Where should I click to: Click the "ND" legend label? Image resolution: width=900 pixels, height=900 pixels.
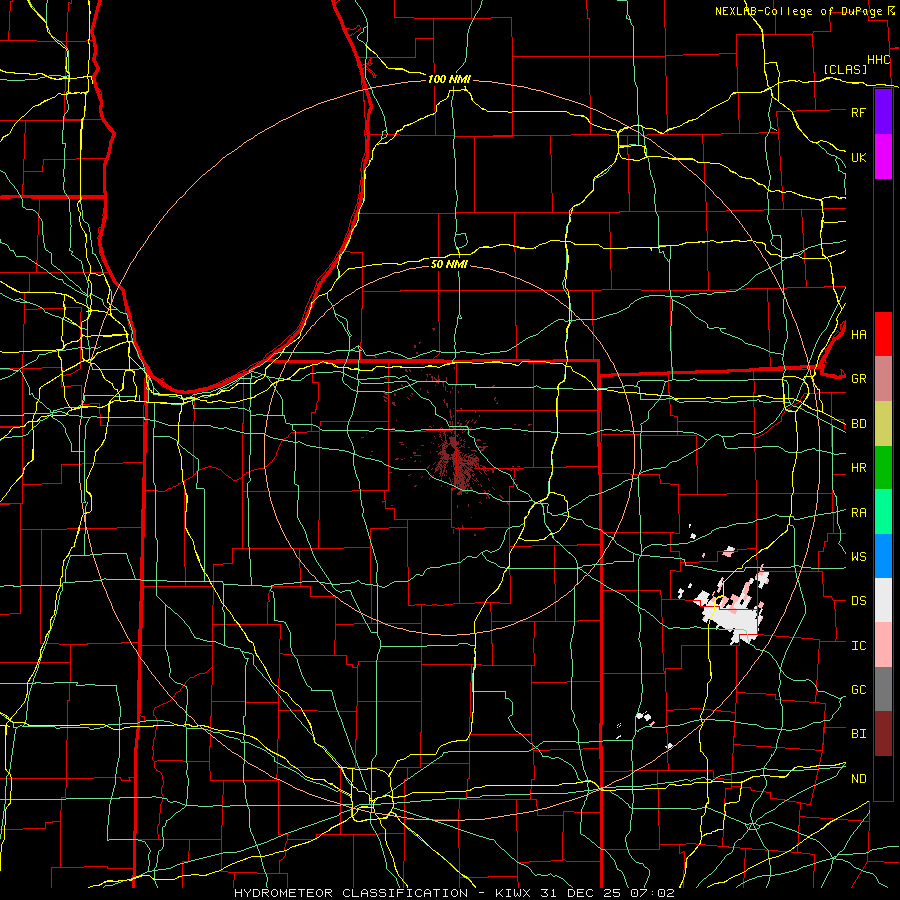(858, 779)
